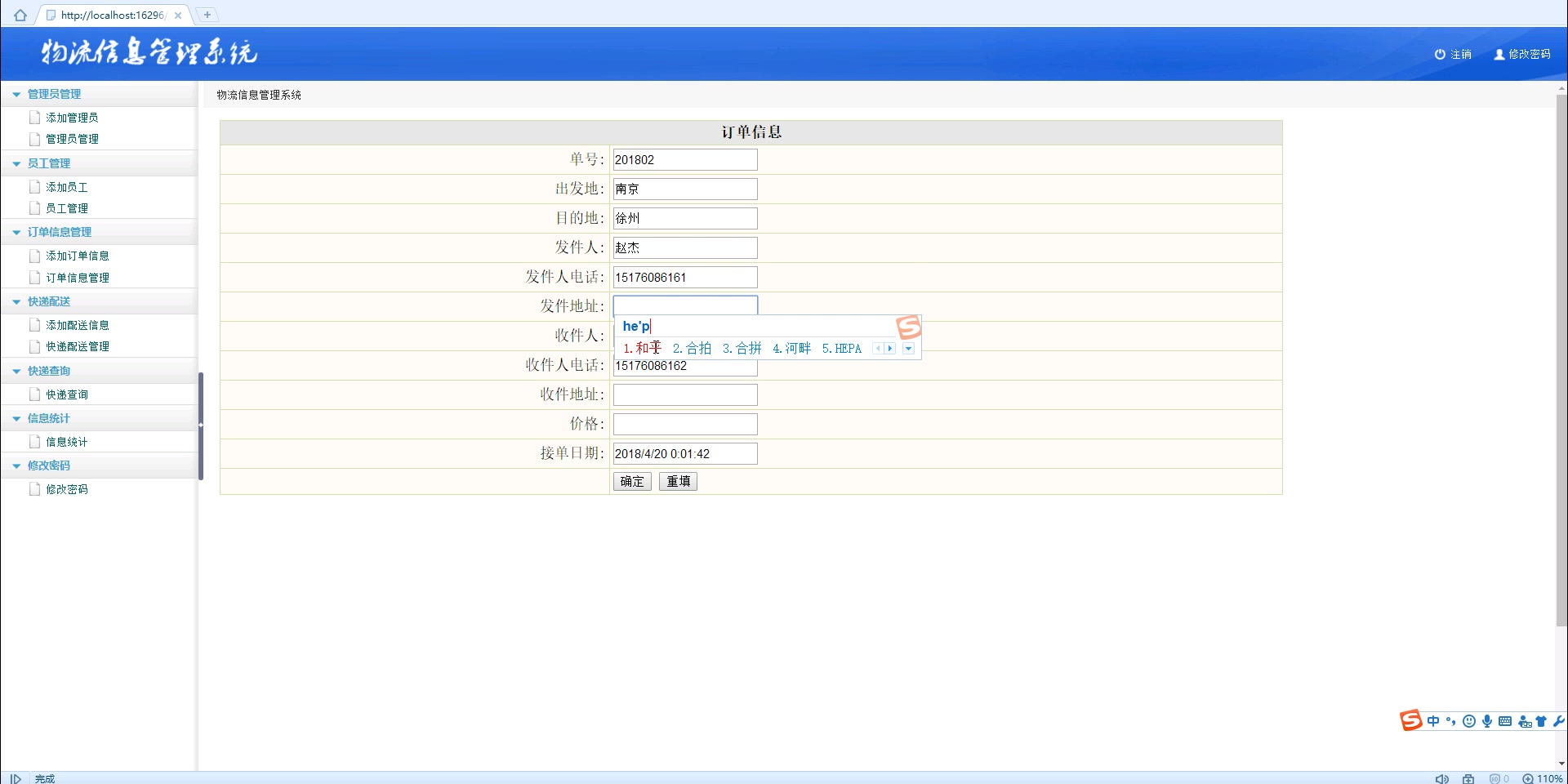Click the 出发地 input field
Viewport: 1568px width, 784px height.
(x=685, y=189)
